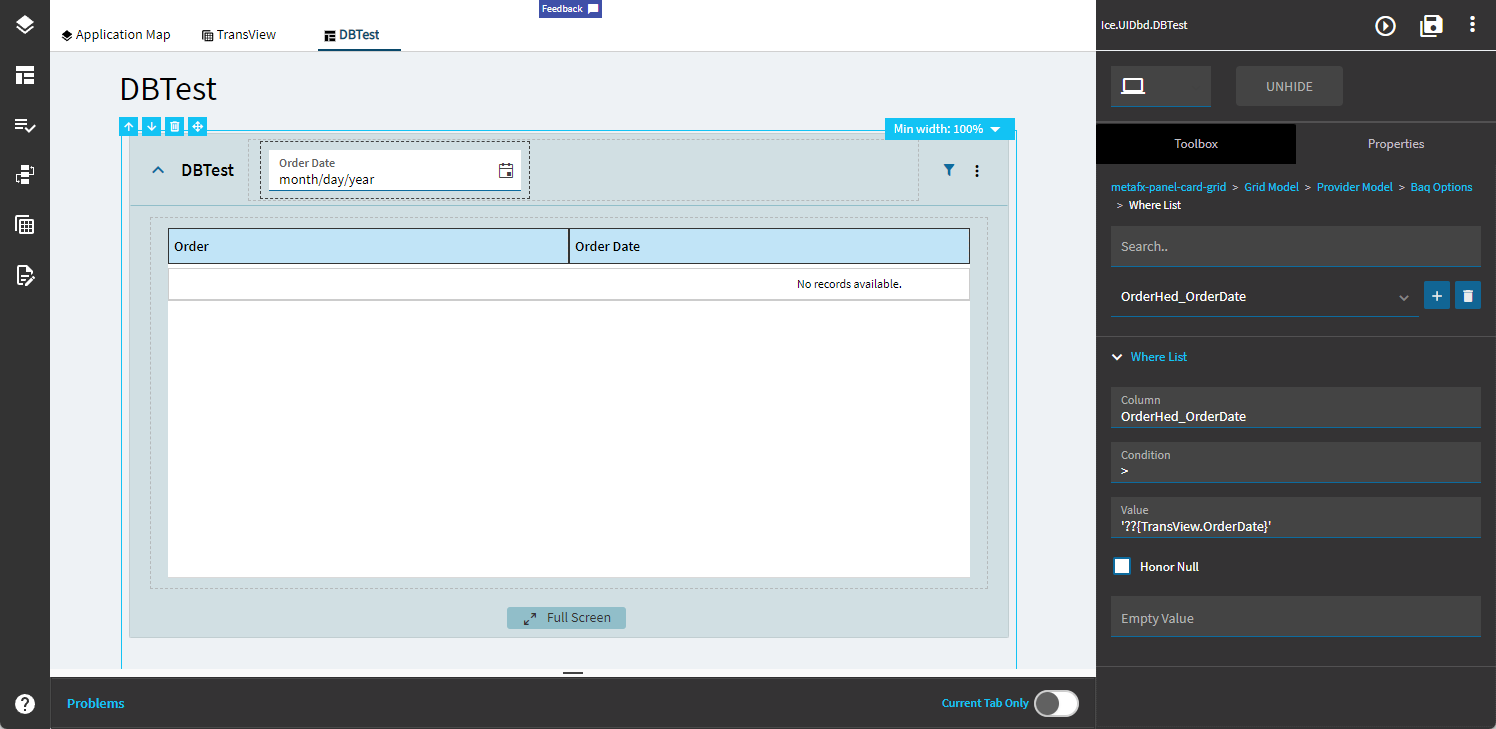1496x729 pixels.
Task: Click the Feedback chat icon
Action: pyautogui.click(x=593, y=9)
